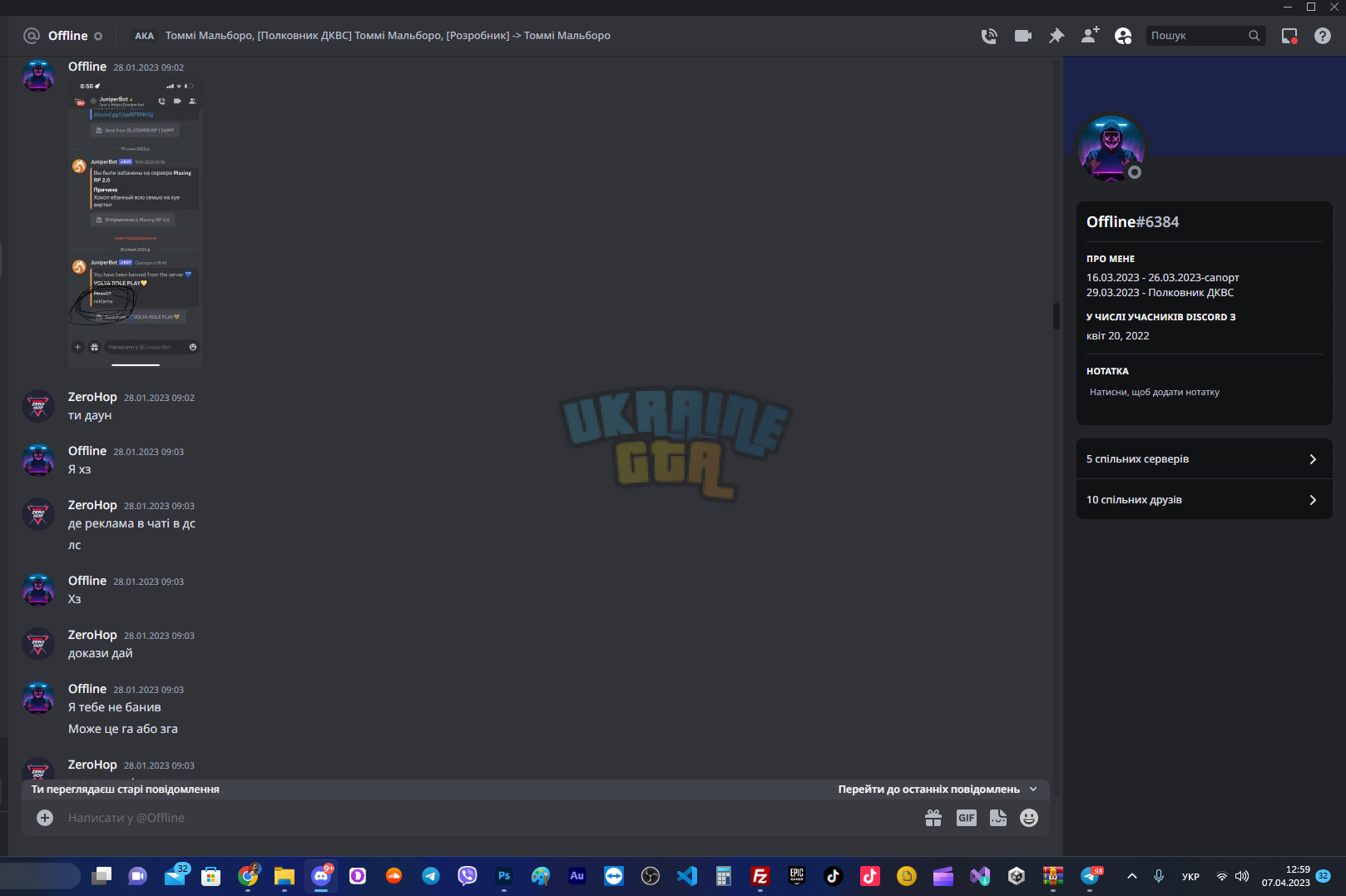
Task: Open Photoshop from the taskbar
Action: pos(504,876)
